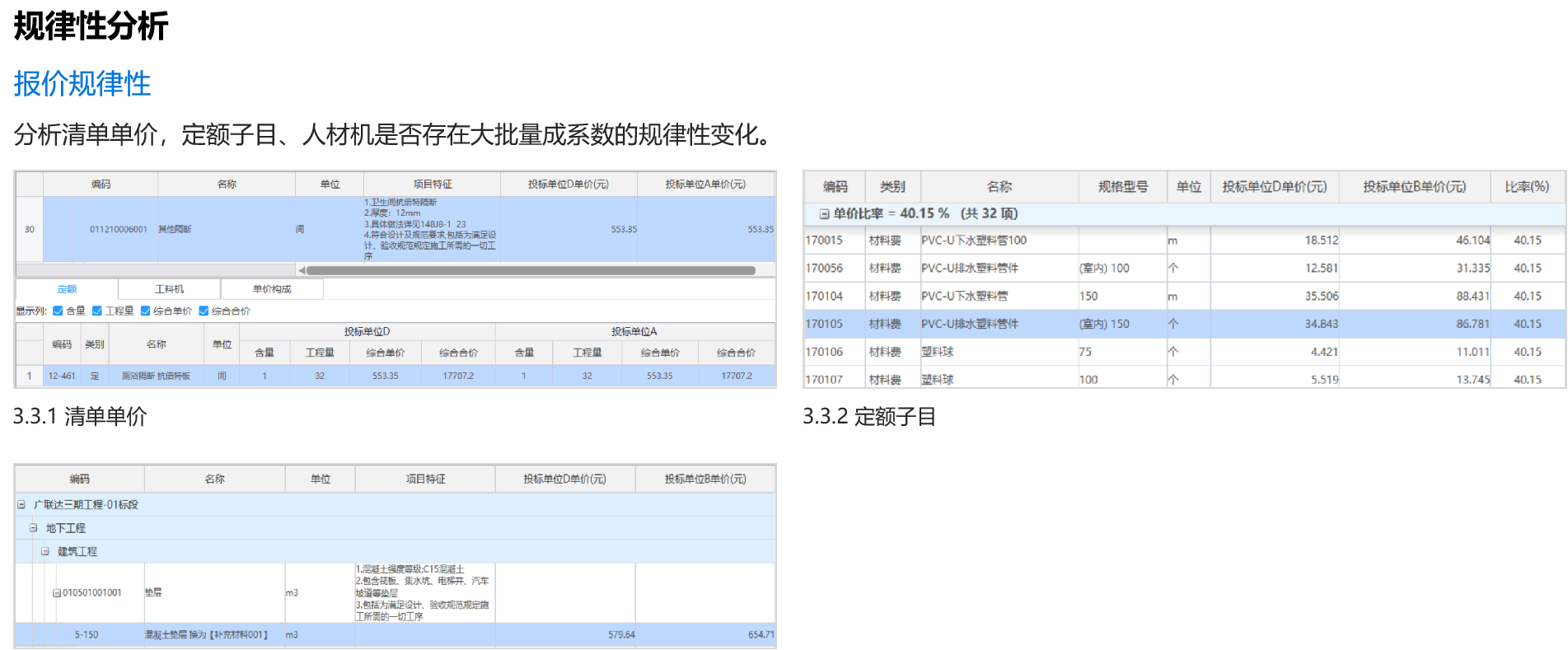
Task: Click the 86.781 unit price cell
Action: pyautogui.click(x=1415, y=324)
